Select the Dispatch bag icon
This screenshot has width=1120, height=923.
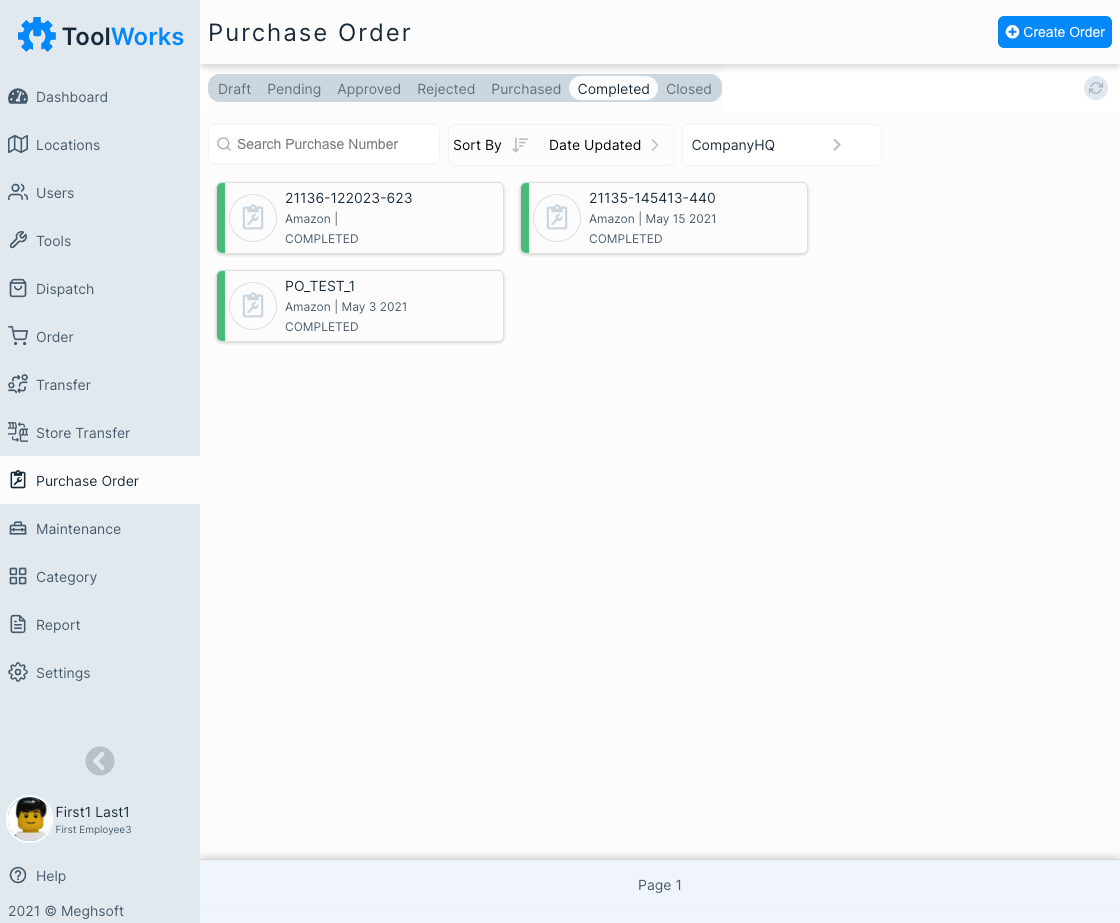tap(18, 289)
